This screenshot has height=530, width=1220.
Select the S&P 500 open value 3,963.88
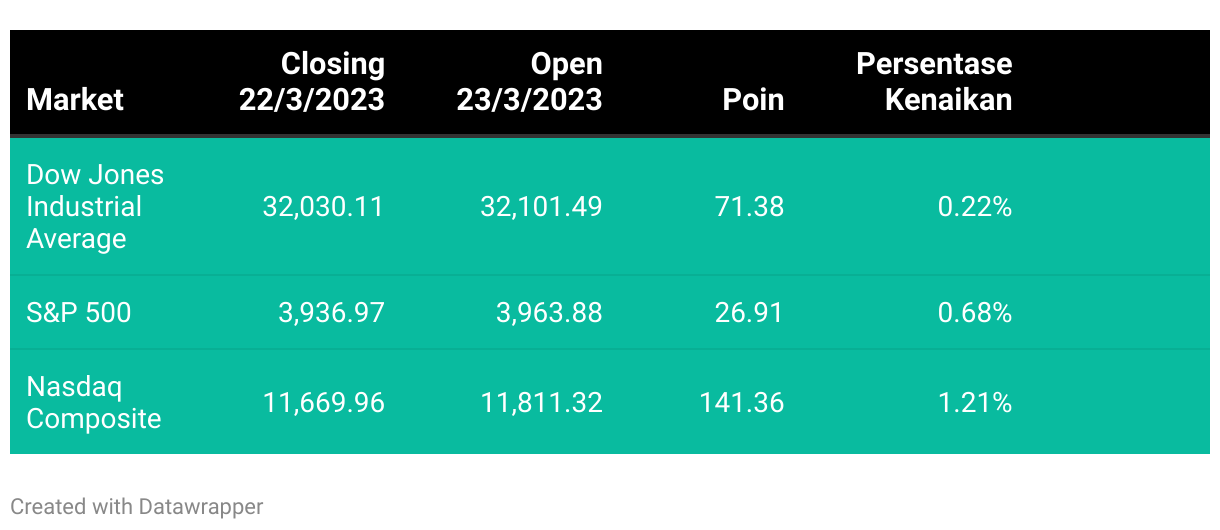pos(549,313)
